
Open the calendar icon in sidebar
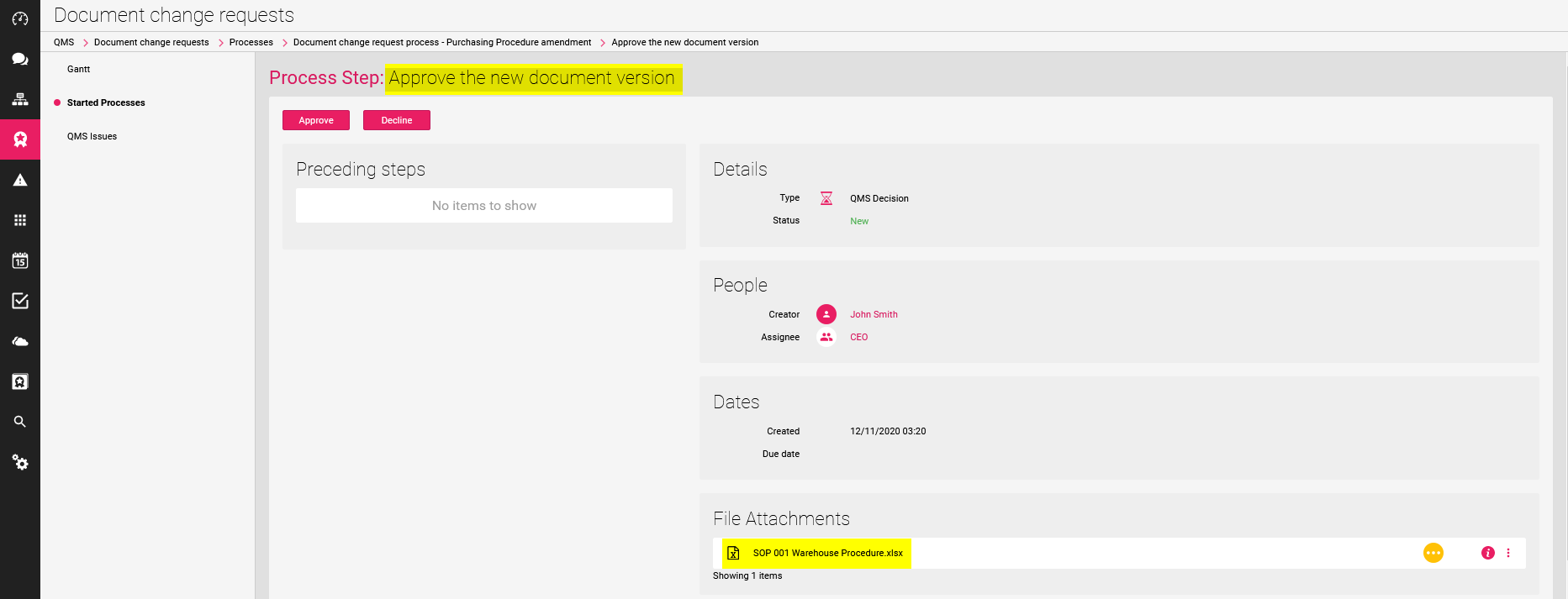point(20,260)
